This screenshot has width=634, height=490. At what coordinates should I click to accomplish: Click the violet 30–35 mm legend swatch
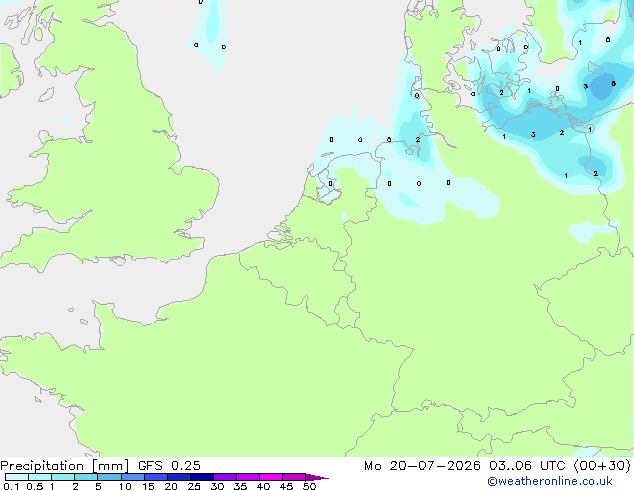click(225, 477)
